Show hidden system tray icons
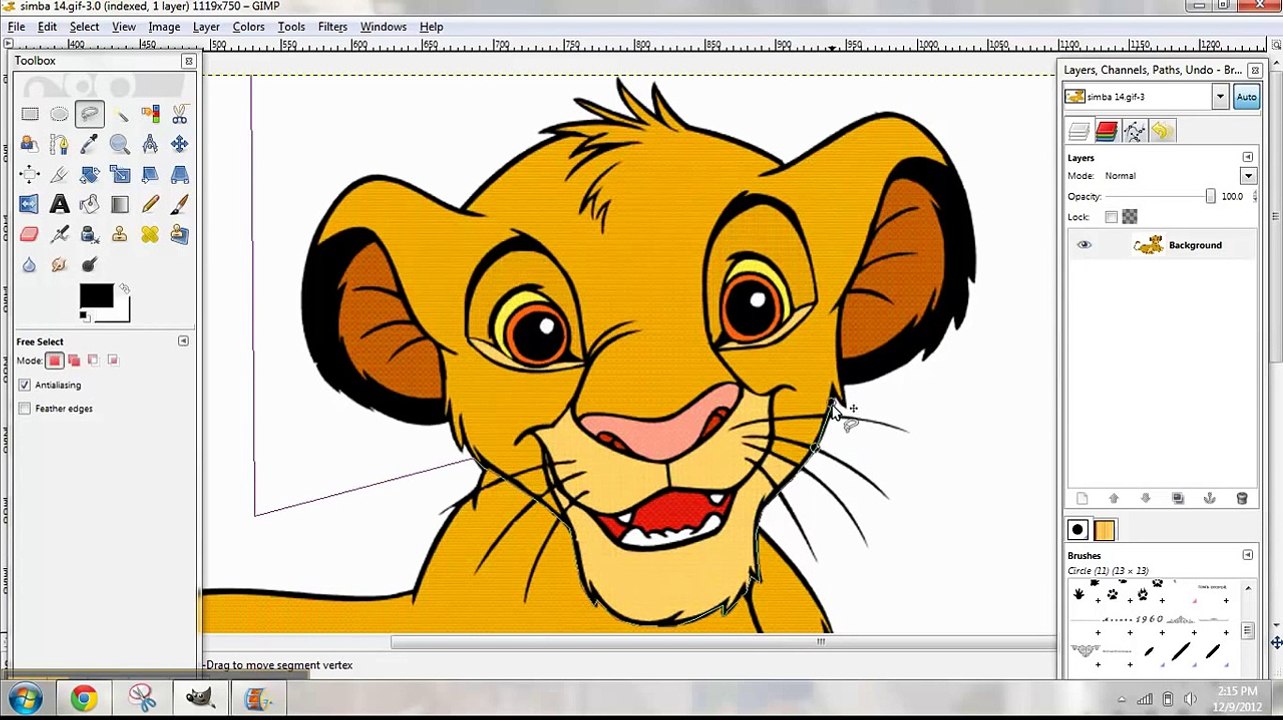 (x=1121, y=700)
